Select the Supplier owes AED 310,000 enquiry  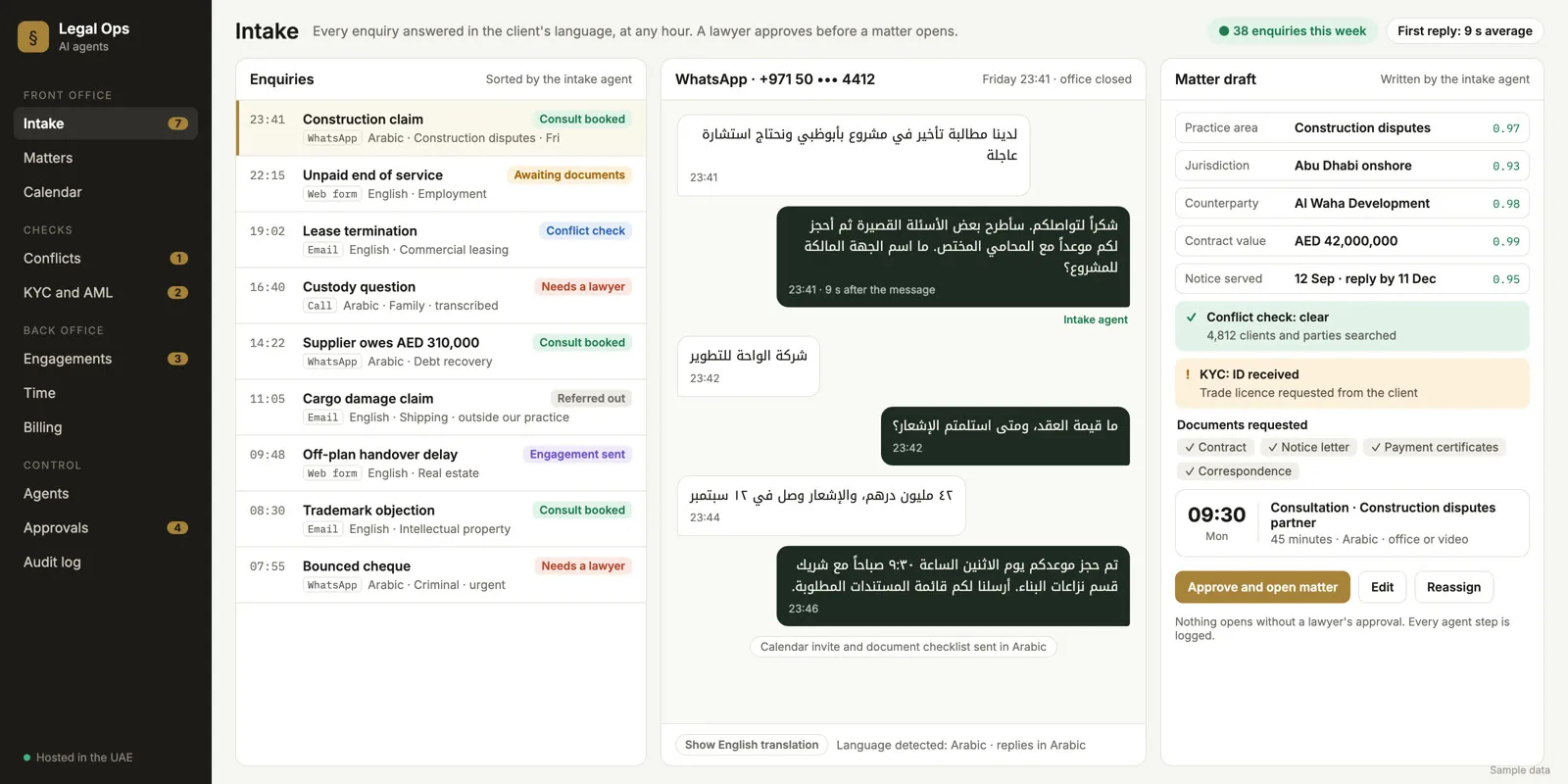coord(441,352)
